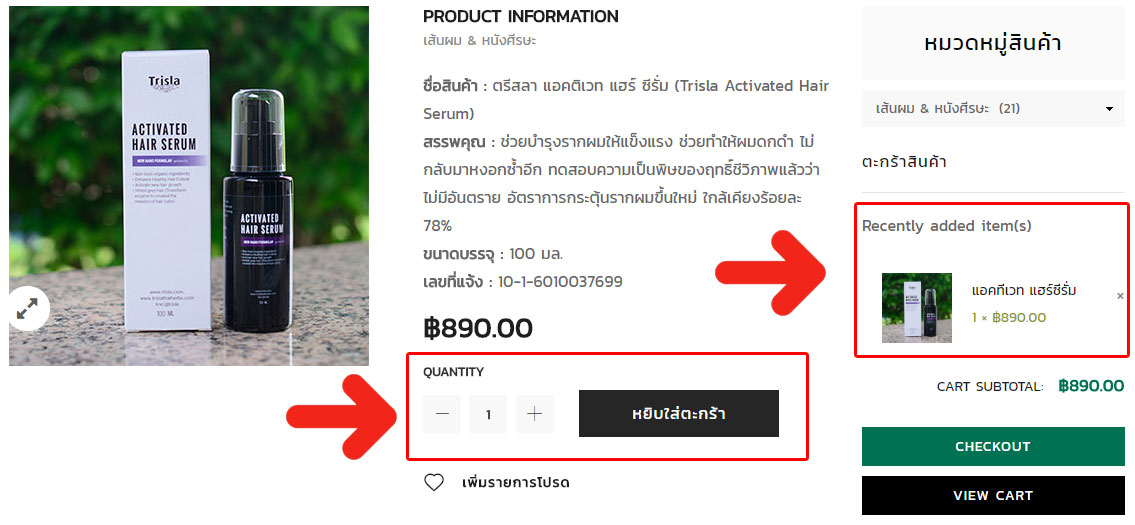Viewport: 1135px width, 525px height.
Task: Click the cart subtotal amount
Action: click(x=1091, y=386)
